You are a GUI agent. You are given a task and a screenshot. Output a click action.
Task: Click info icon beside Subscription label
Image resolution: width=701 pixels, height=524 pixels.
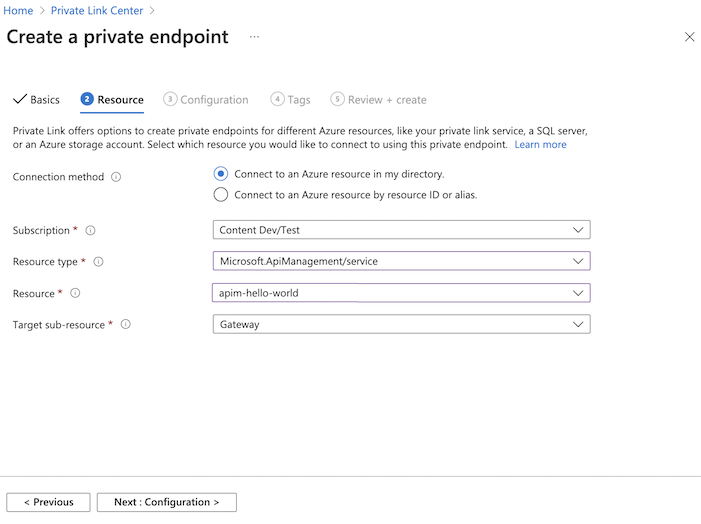click(x=90, y=230)
